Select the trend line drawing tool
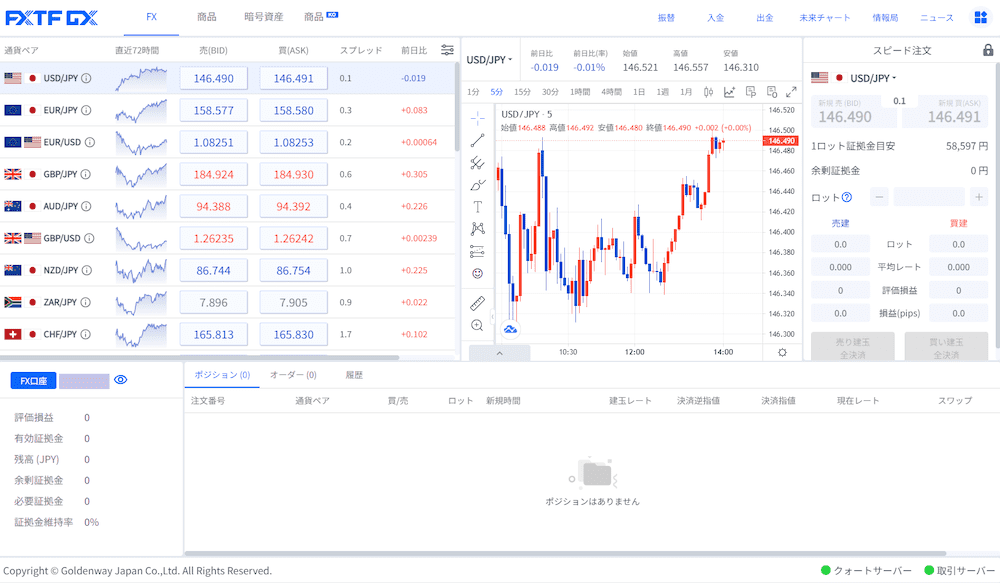 click(x=477, y=140)
